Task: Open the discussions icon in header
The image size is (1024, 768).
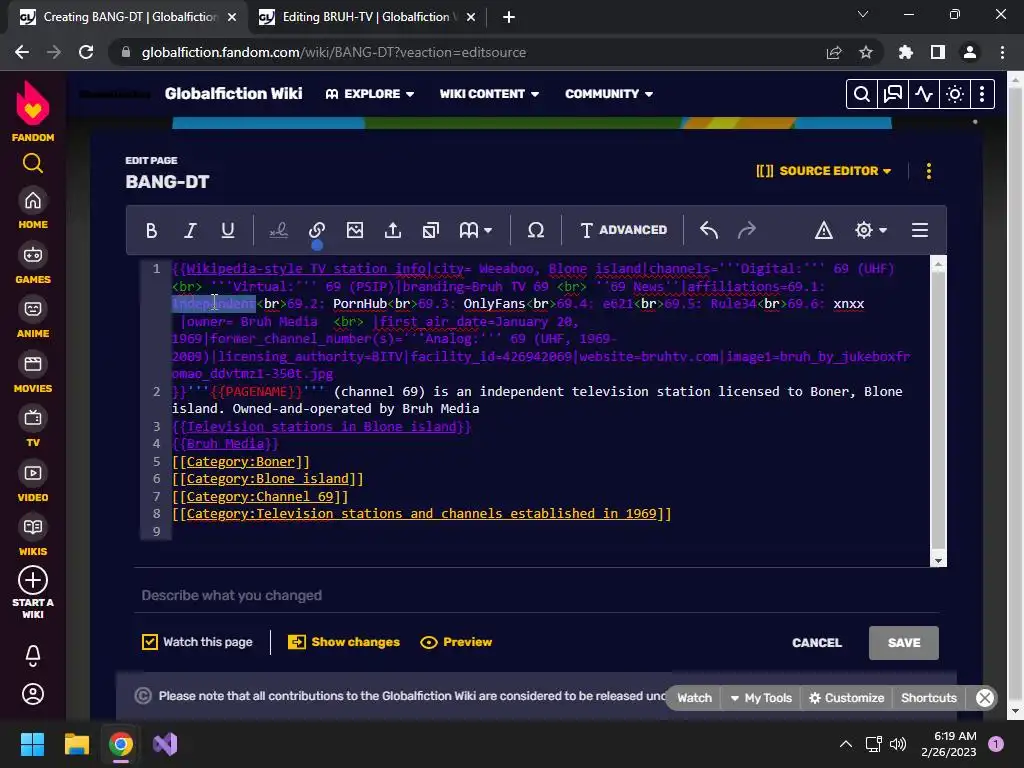Action: pos(892,94)
